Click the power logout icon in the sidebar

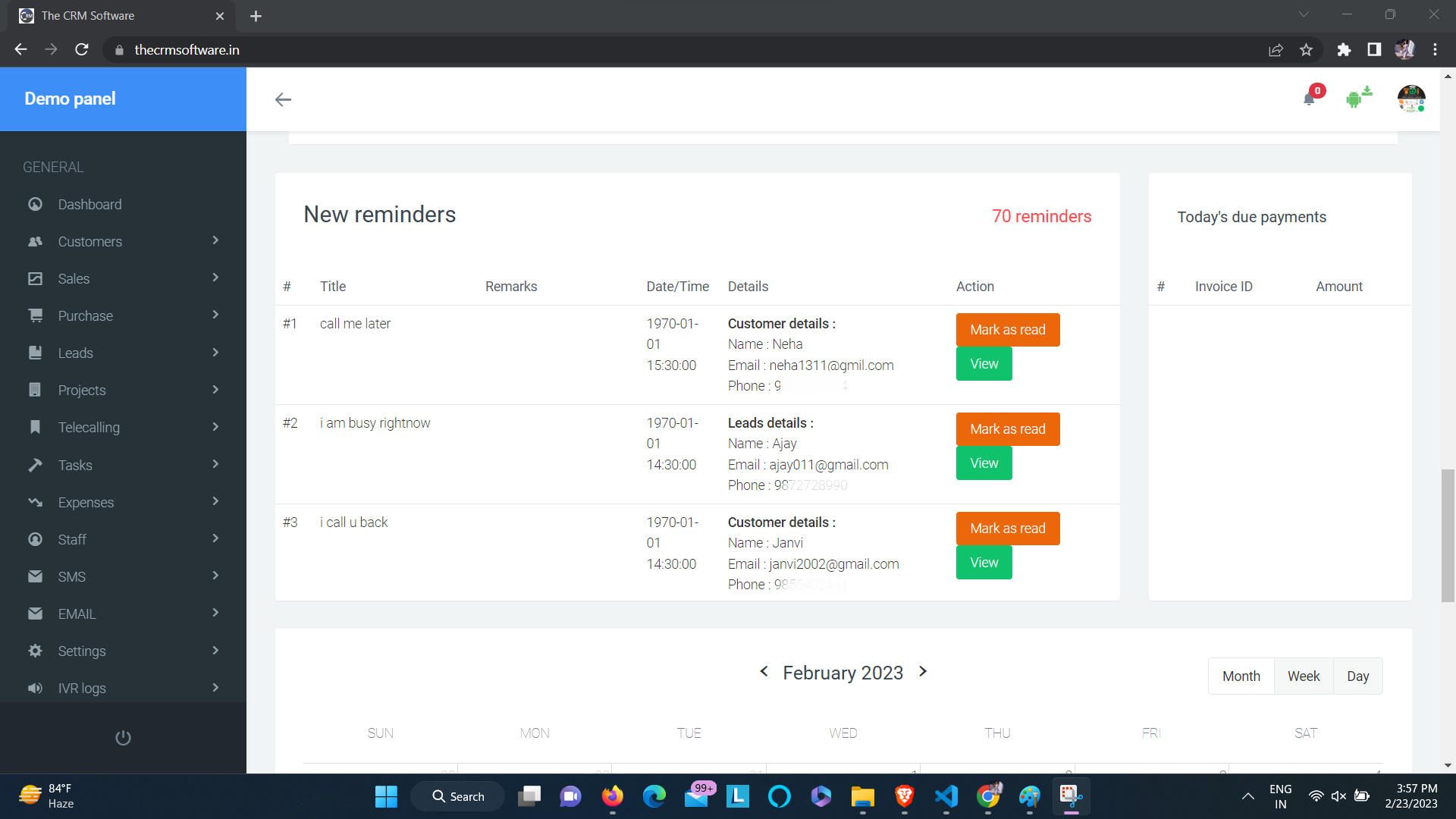(123, 738)
